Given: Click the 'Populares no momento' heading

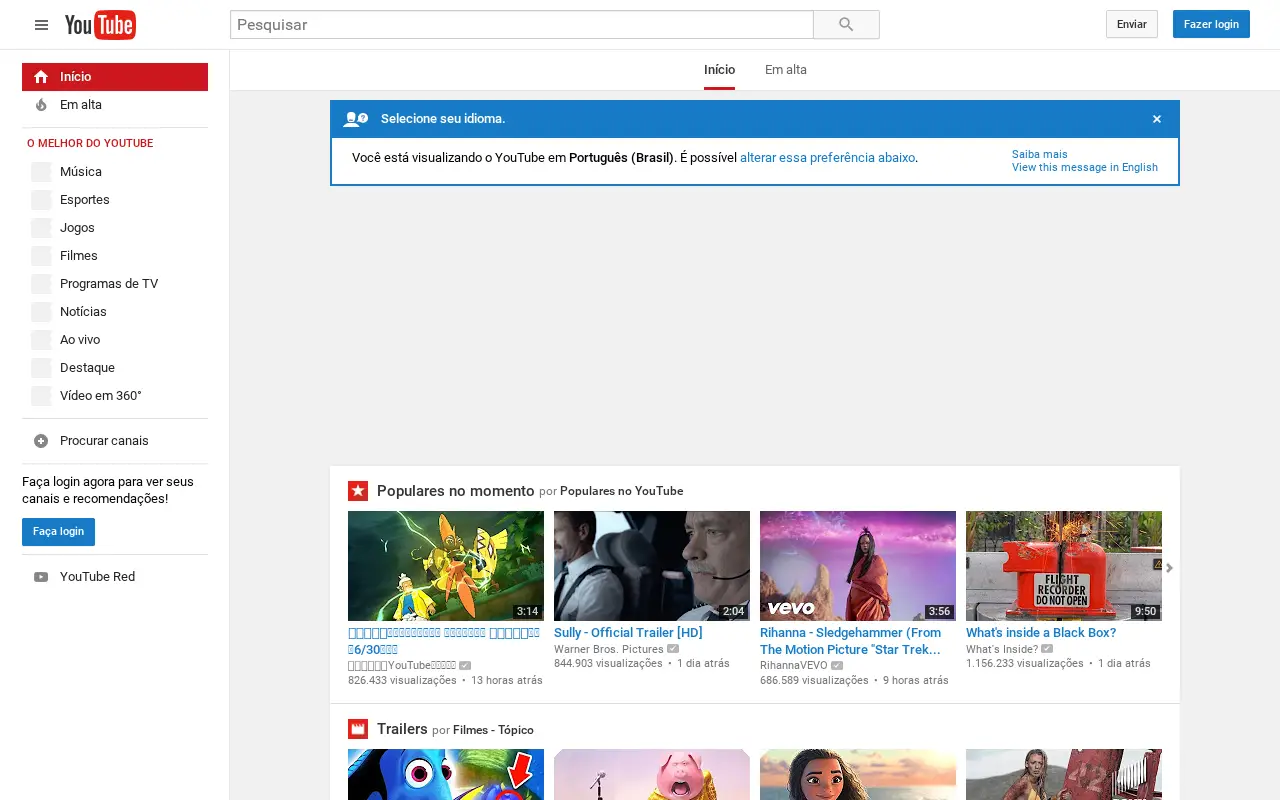Looking at the screenshot, I should pyautogui.click(x=456, y=491).
